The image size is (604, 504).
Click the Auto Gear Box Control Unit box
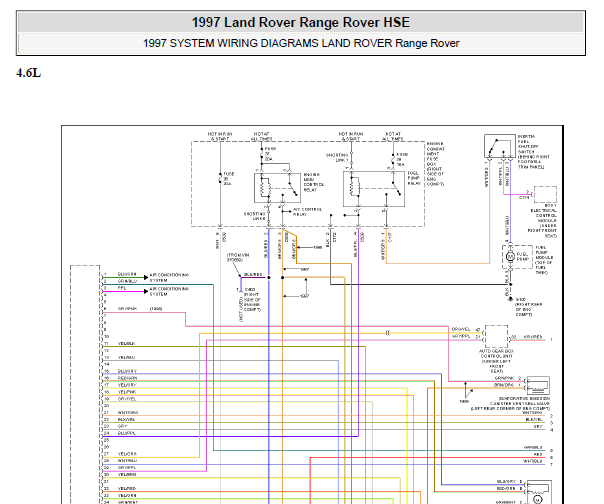[497, 336]
